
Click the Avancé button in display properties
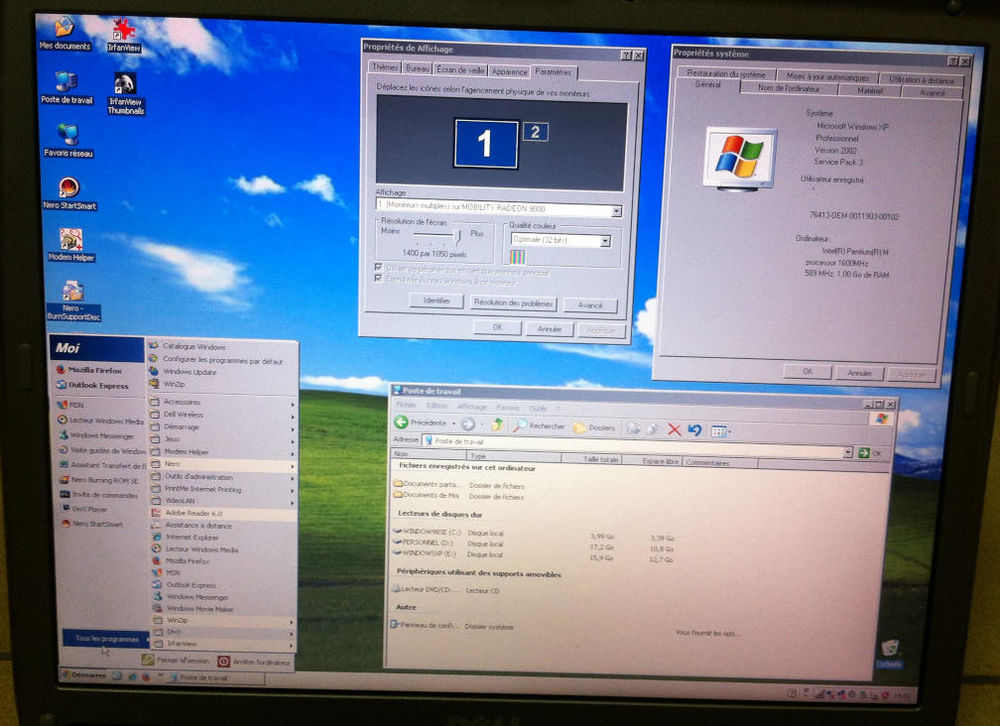(x=590, y=306)
